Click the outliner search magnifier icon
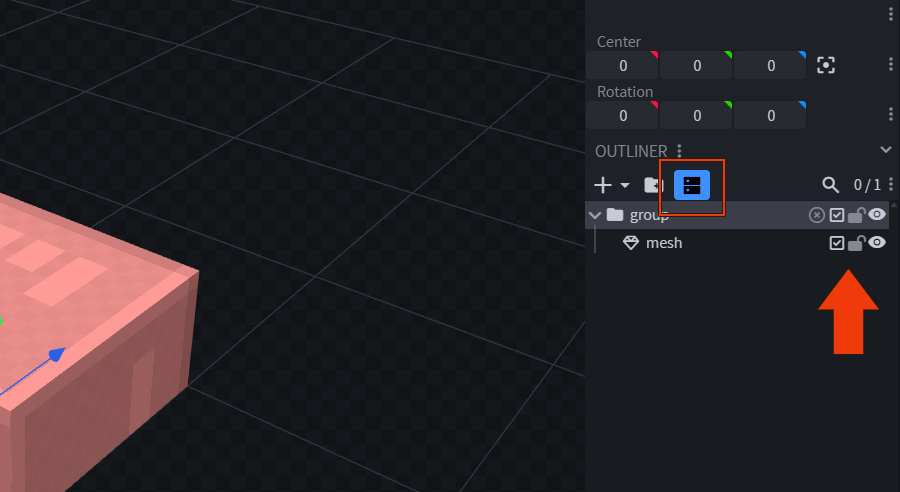 830,185
